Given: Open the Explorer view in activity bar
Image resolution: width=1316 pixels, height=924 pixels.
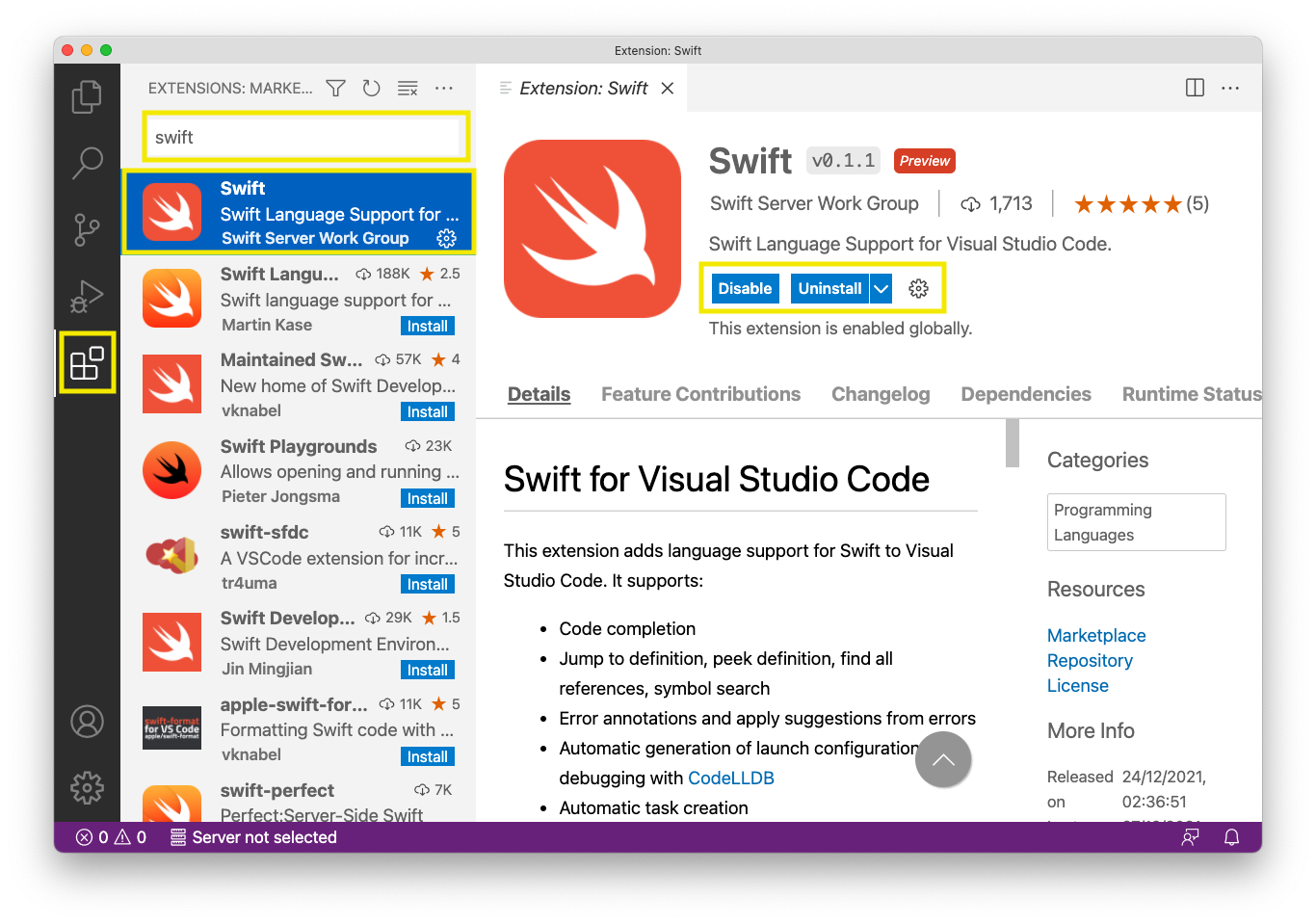Looking at the screenshot, I should [x=87, y=96].
